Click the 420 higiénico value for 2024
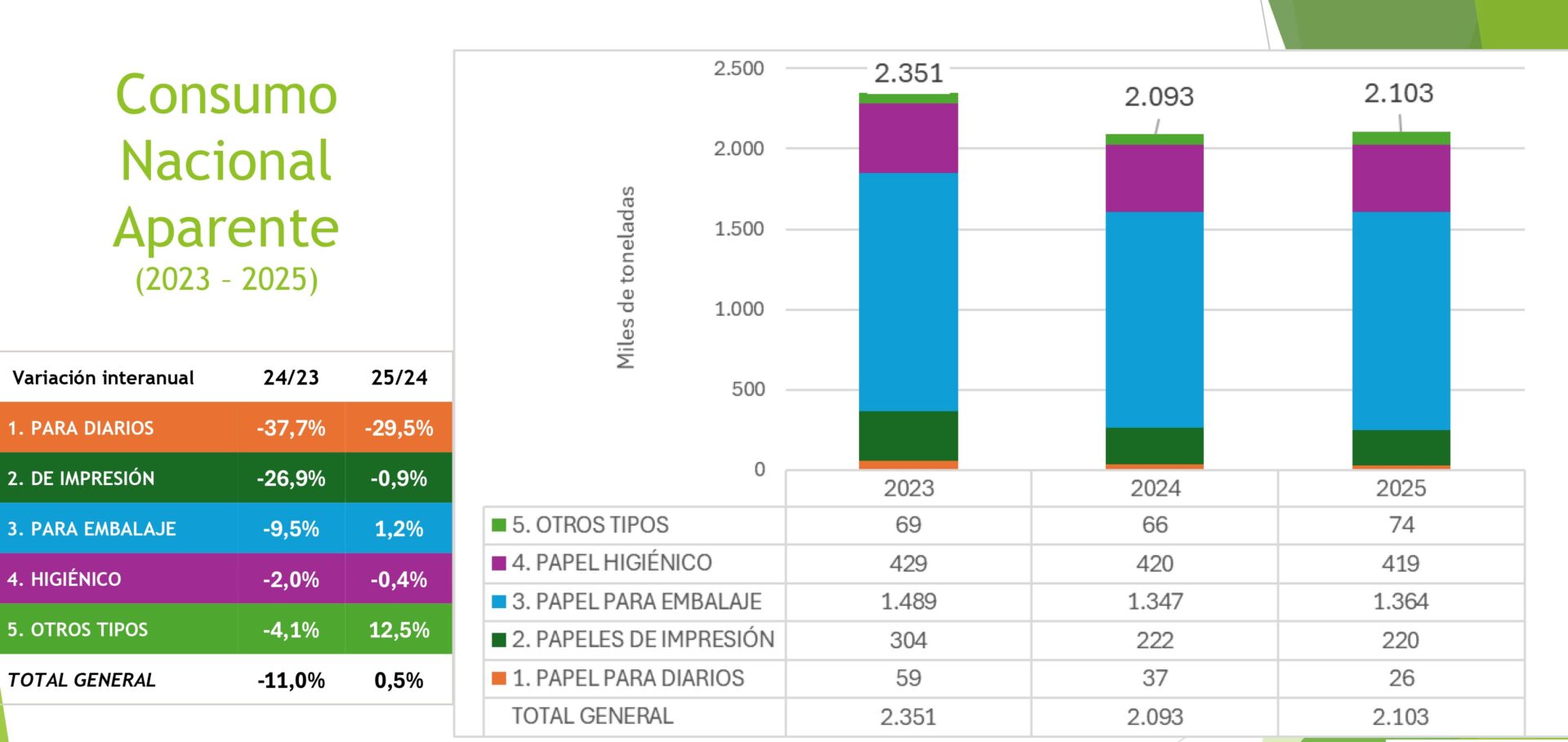1568x742 pixels. click(x=1155, y=563)
